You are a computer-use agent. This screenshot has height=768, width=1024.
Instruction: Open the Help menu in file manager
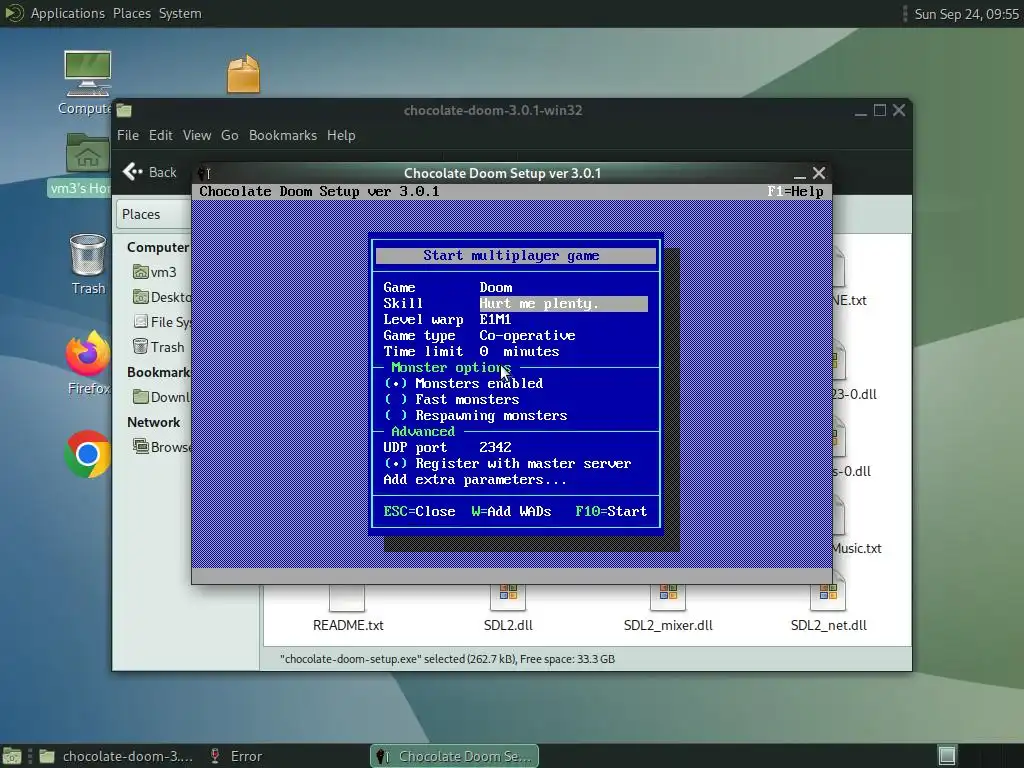click(x=341, y=135)
